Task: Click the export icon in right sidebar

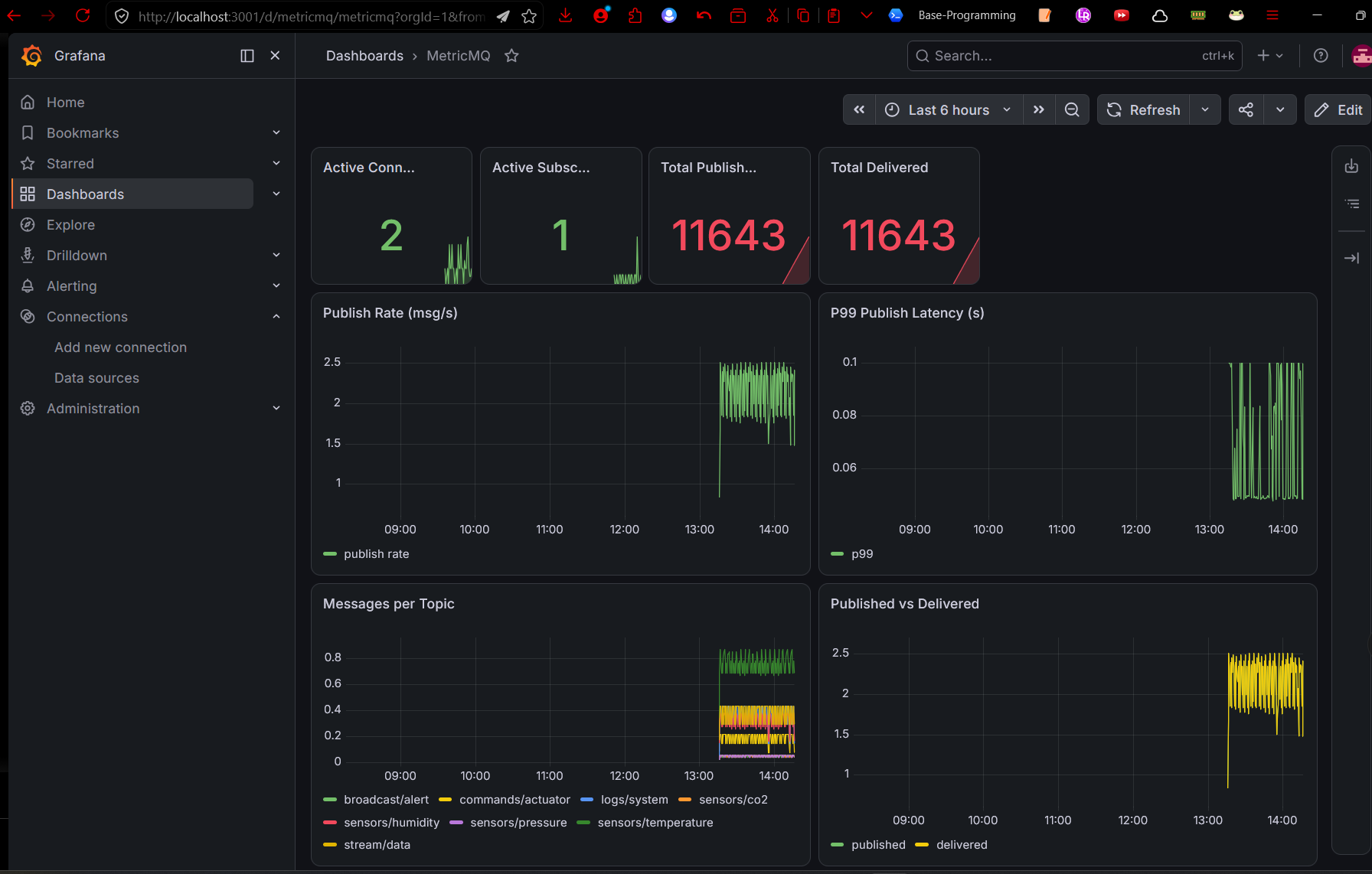Action: tap(1351, 166)
